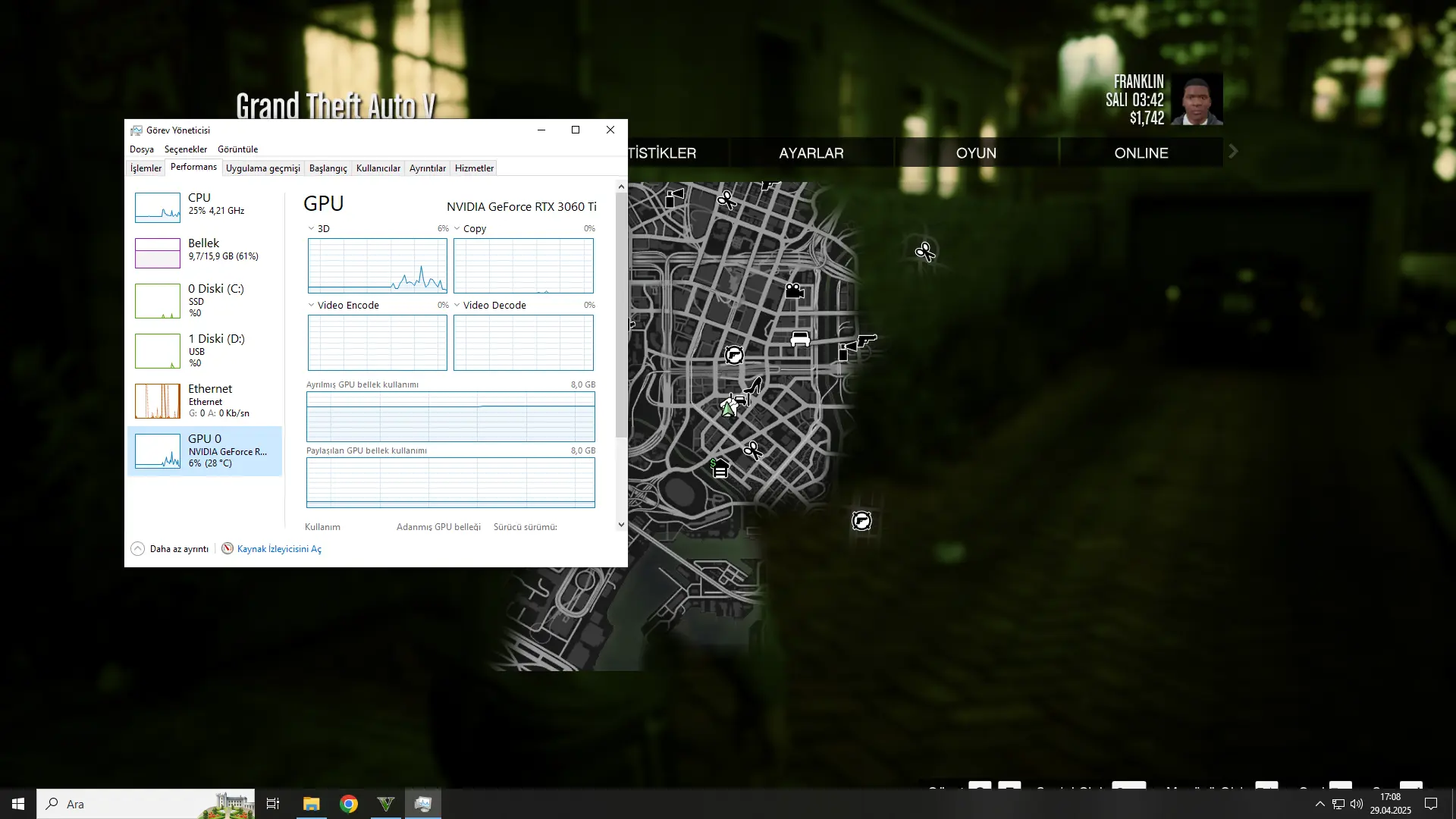Select the isolated scissors blip east of the map
The image size is (1456, 819).
click(925, 252)
